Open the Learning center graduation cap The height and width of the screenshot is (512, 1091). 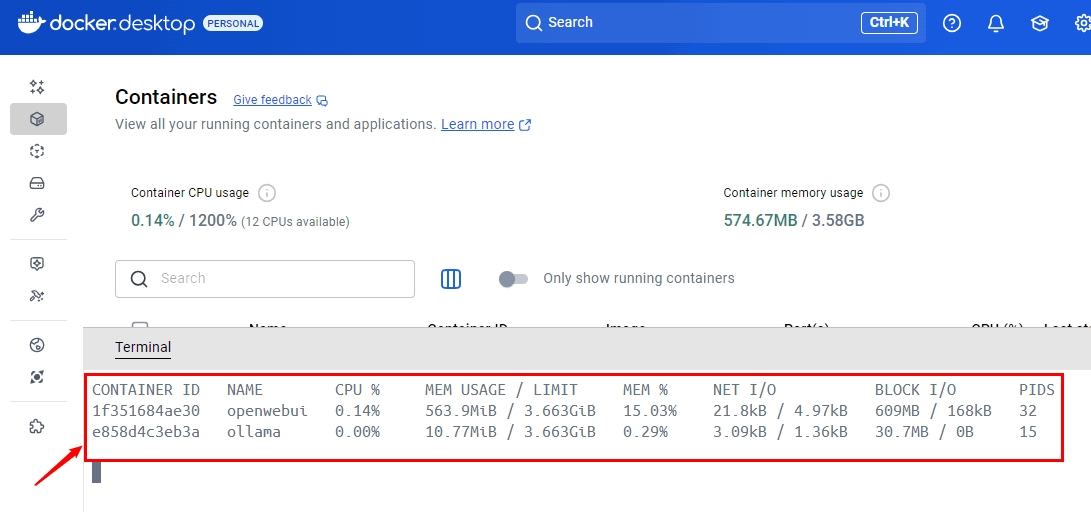(1039, 23)
